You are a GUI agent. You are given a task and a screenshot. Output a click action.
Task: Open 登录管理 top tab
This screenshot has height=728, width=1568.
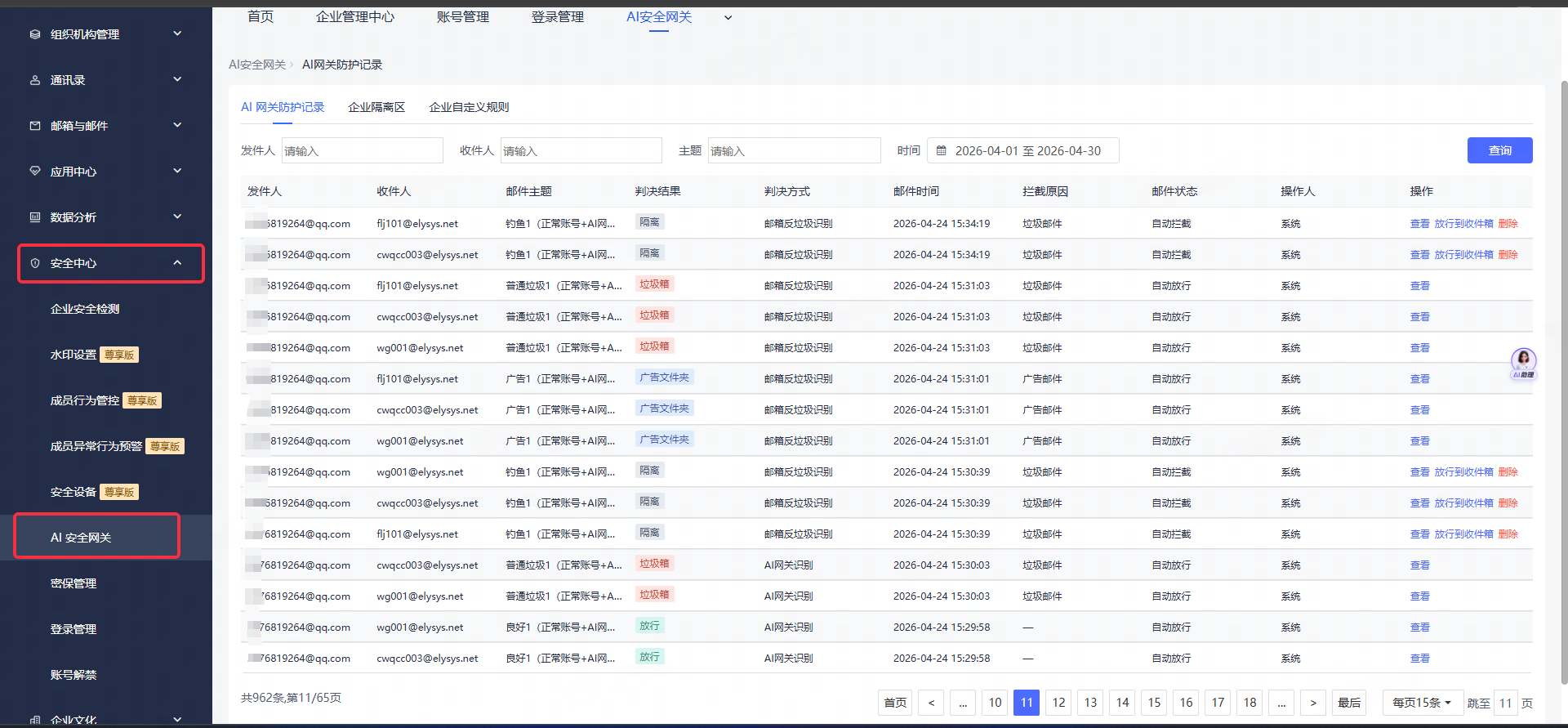pyautogui.click(x=558, y=16)
